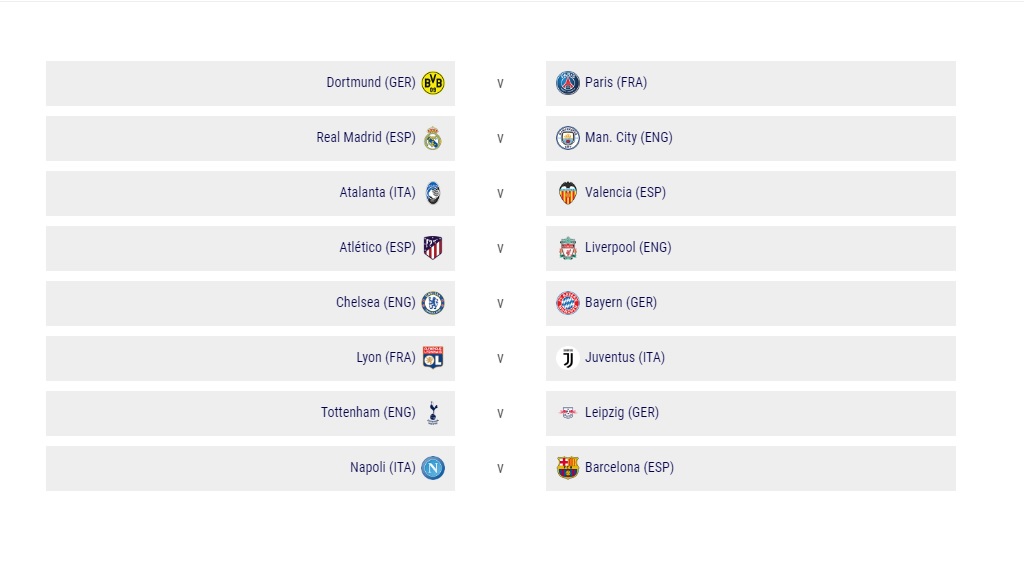
Task: Click the Manchester City crest
Action: coord(568,138)
